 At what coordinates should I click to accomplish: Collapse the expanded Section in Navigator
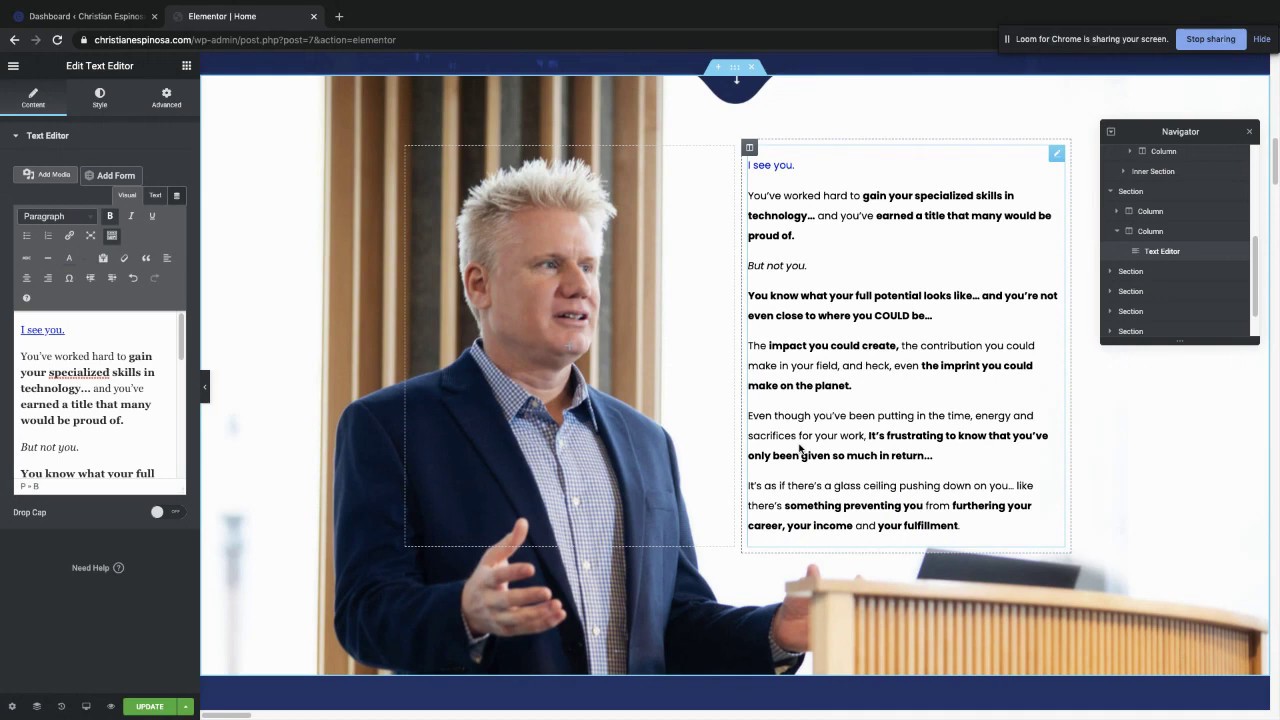tap(1110, 191)
